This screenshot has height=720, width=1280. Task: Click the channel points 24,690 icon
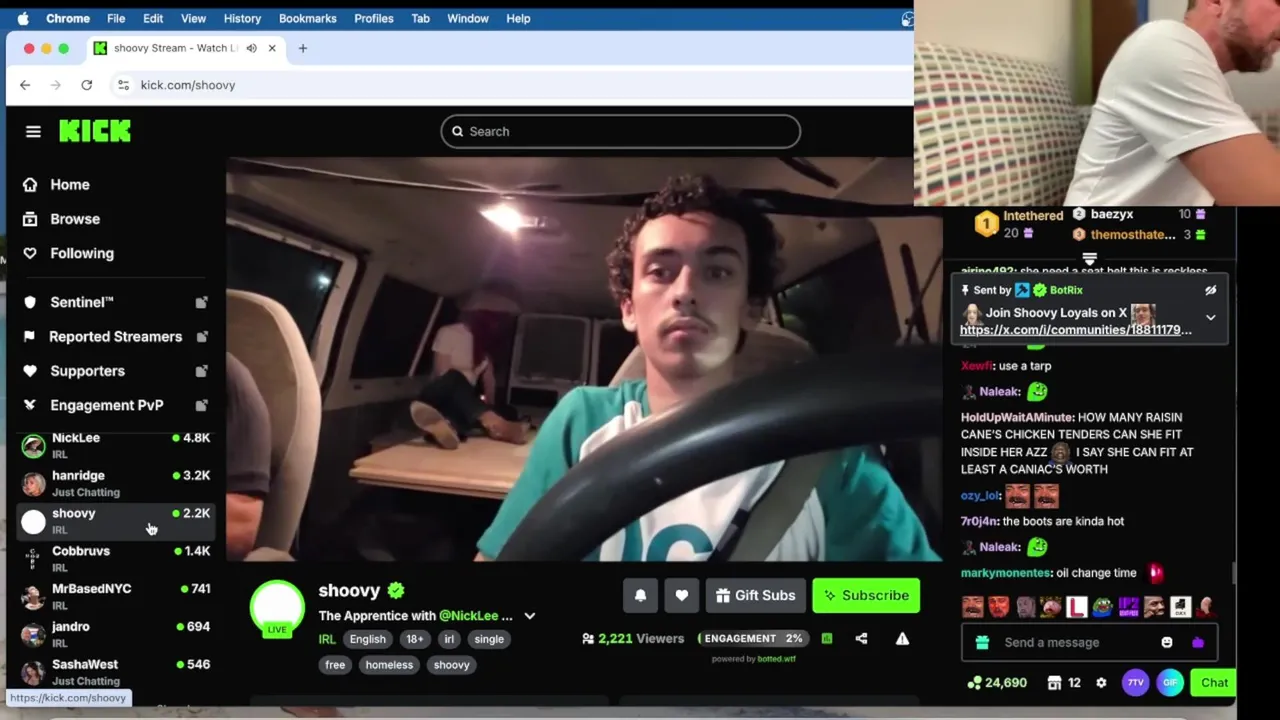pos(997,683)
